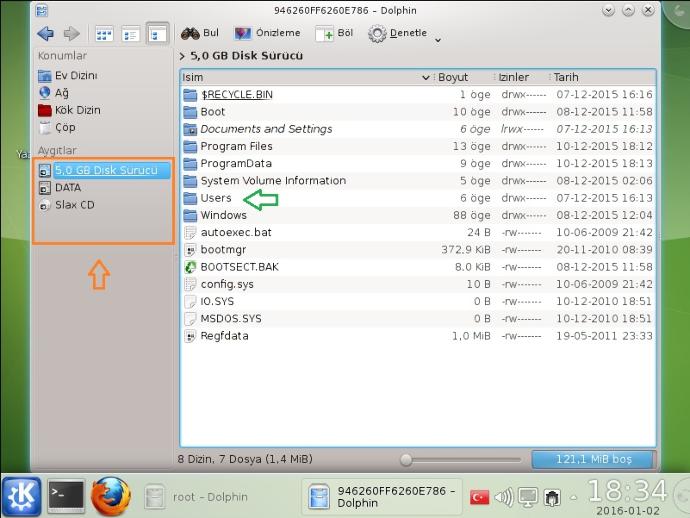This screenshot has height=518, width=690.
Task: Select the $RECYCLE.BIN folder icon
Action: tap(190, 95)
